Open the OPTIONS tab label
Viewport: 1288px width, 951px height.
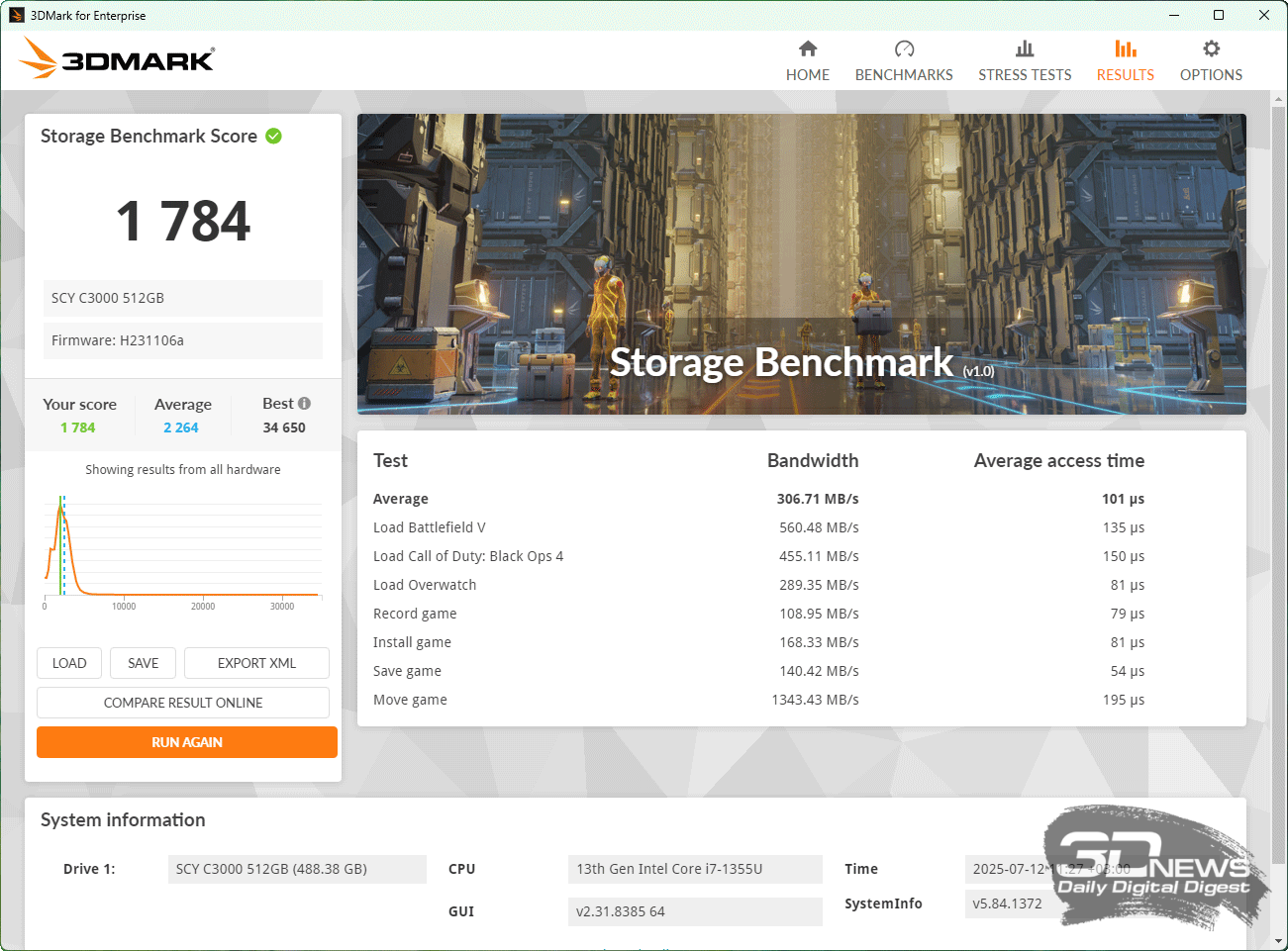pyautogui.click(x=1211, y=74)
